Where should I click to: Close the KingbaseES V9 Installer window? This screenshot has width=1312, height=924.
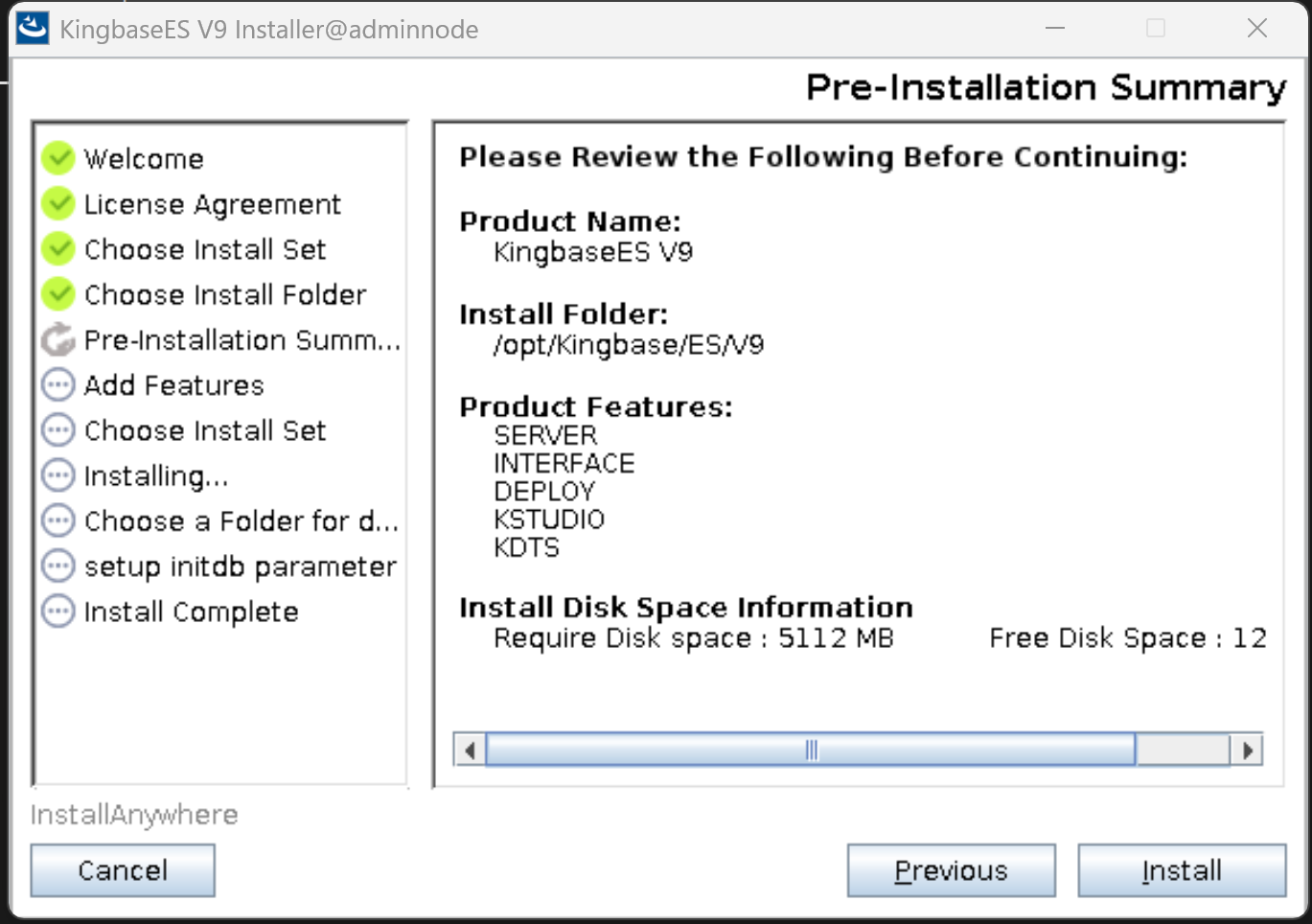pos(1257,29)
